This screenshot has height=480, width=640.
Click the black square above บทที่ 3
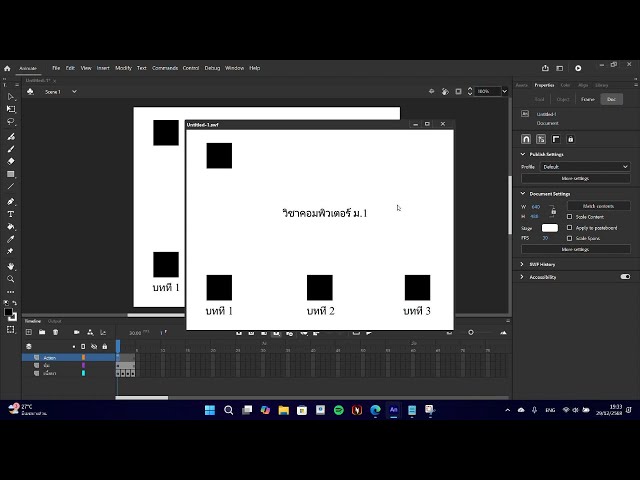click(x=417, y=287)
